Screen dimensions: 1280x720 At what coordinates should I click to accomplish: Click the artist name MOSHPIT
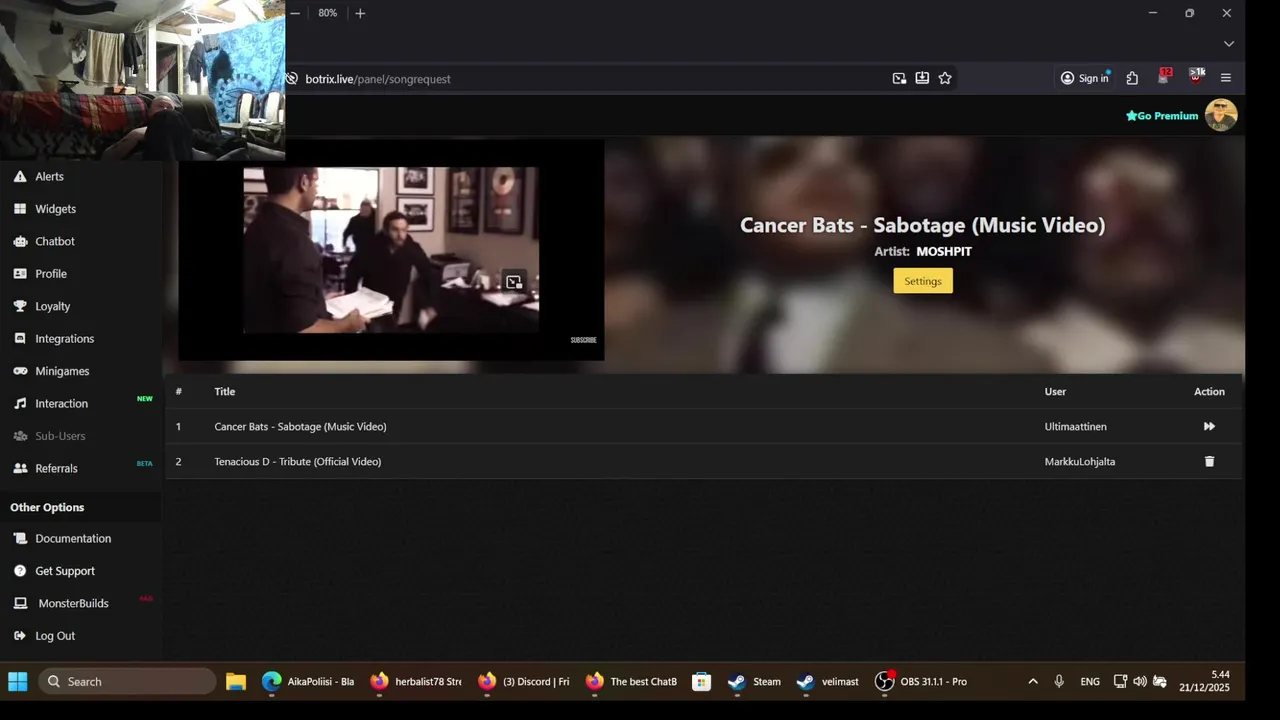point(944,251)
